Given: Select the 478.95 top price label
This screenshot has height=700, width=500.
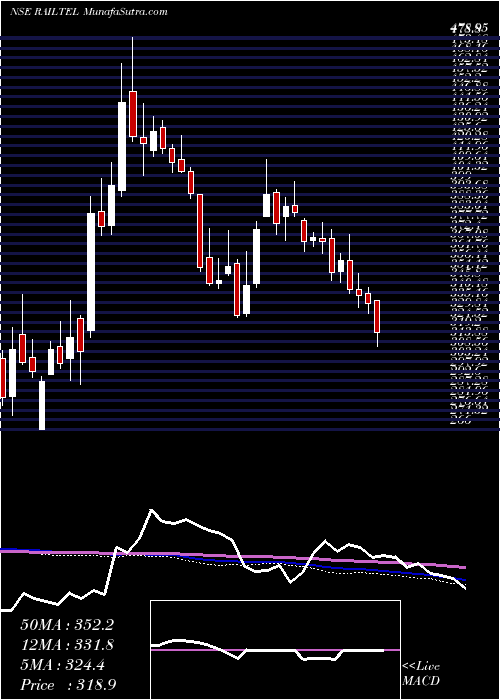Looking at the screenshot, I should tap(468, 28).
